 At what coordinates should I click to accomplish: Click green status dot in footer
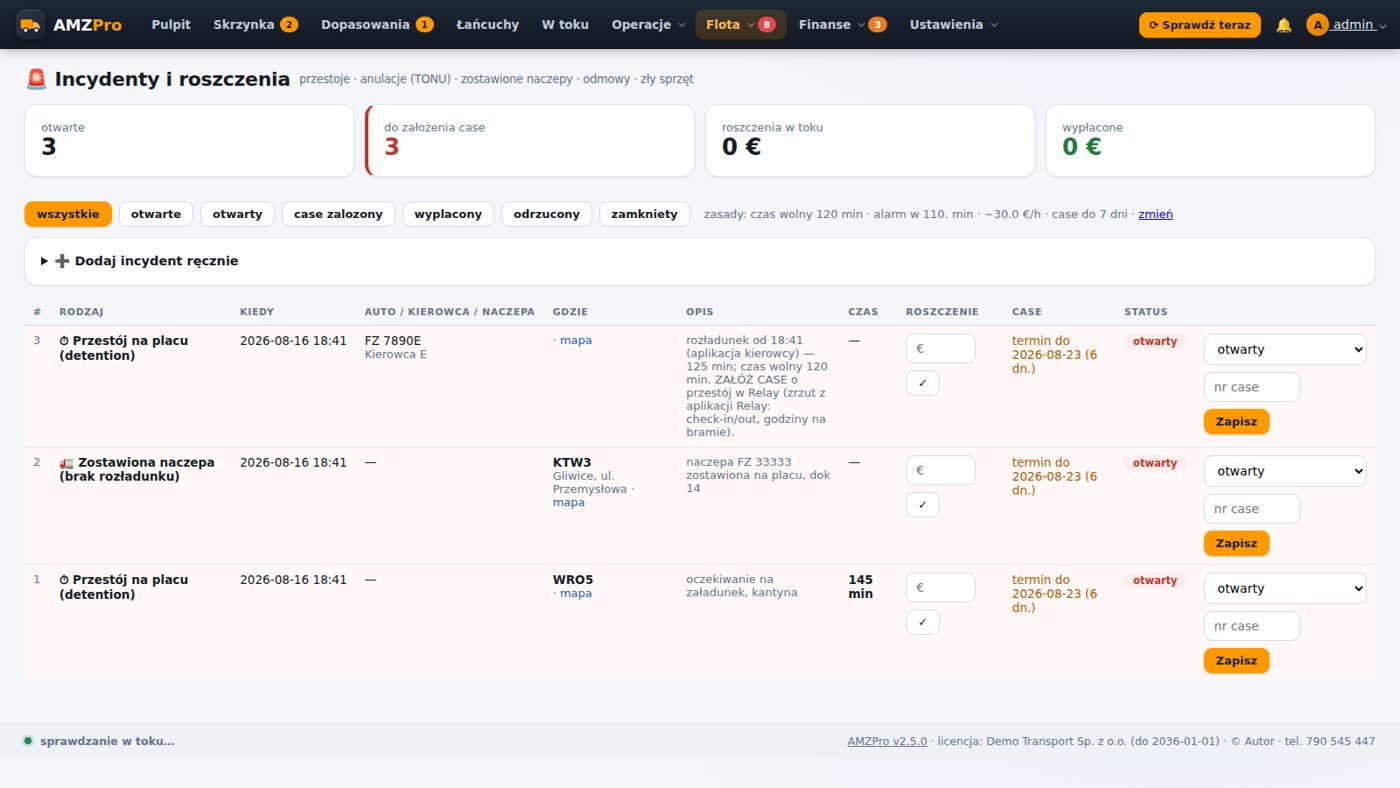click(x=28, y=741)
